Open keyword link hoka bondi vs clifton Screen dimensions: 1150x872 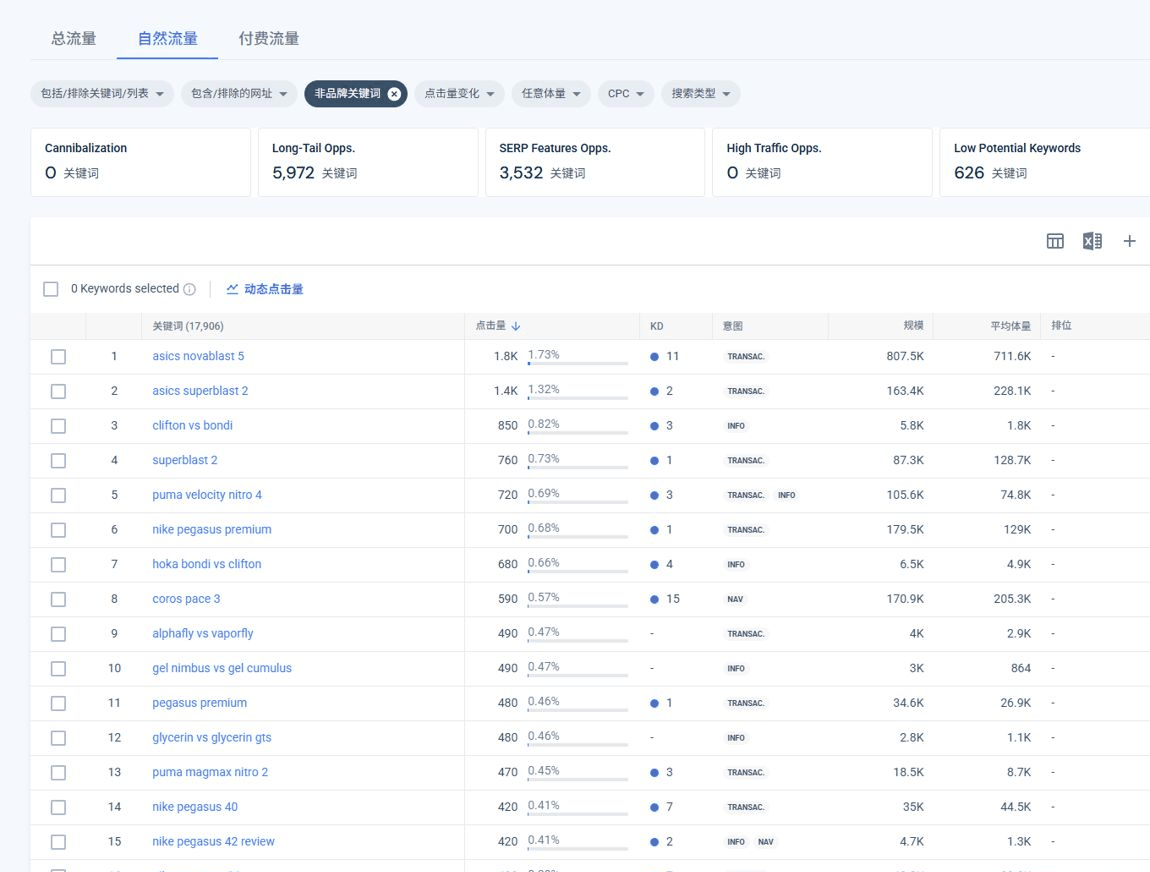pos(207,564)
